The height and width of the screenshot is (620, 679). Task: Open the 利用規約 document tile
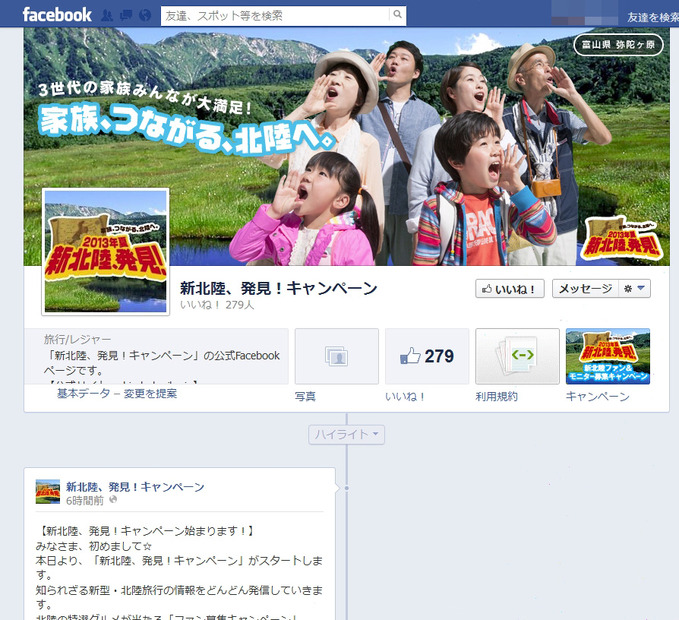tap(517, 356)
